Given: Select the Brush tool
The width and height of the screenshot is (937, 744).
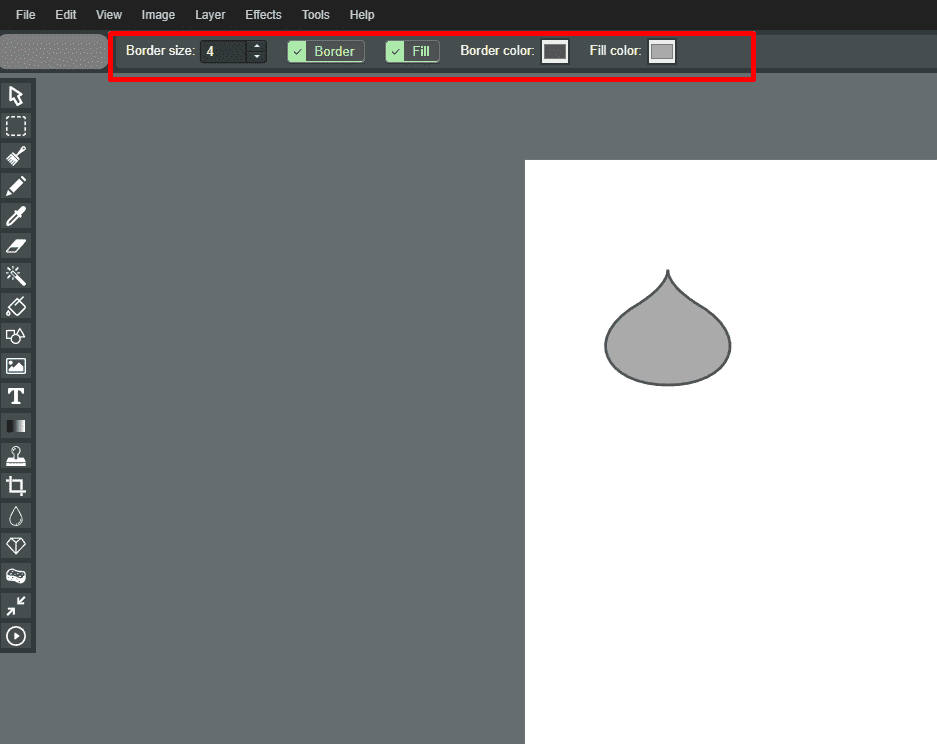Looking at the screenshot, I should 16,156.
